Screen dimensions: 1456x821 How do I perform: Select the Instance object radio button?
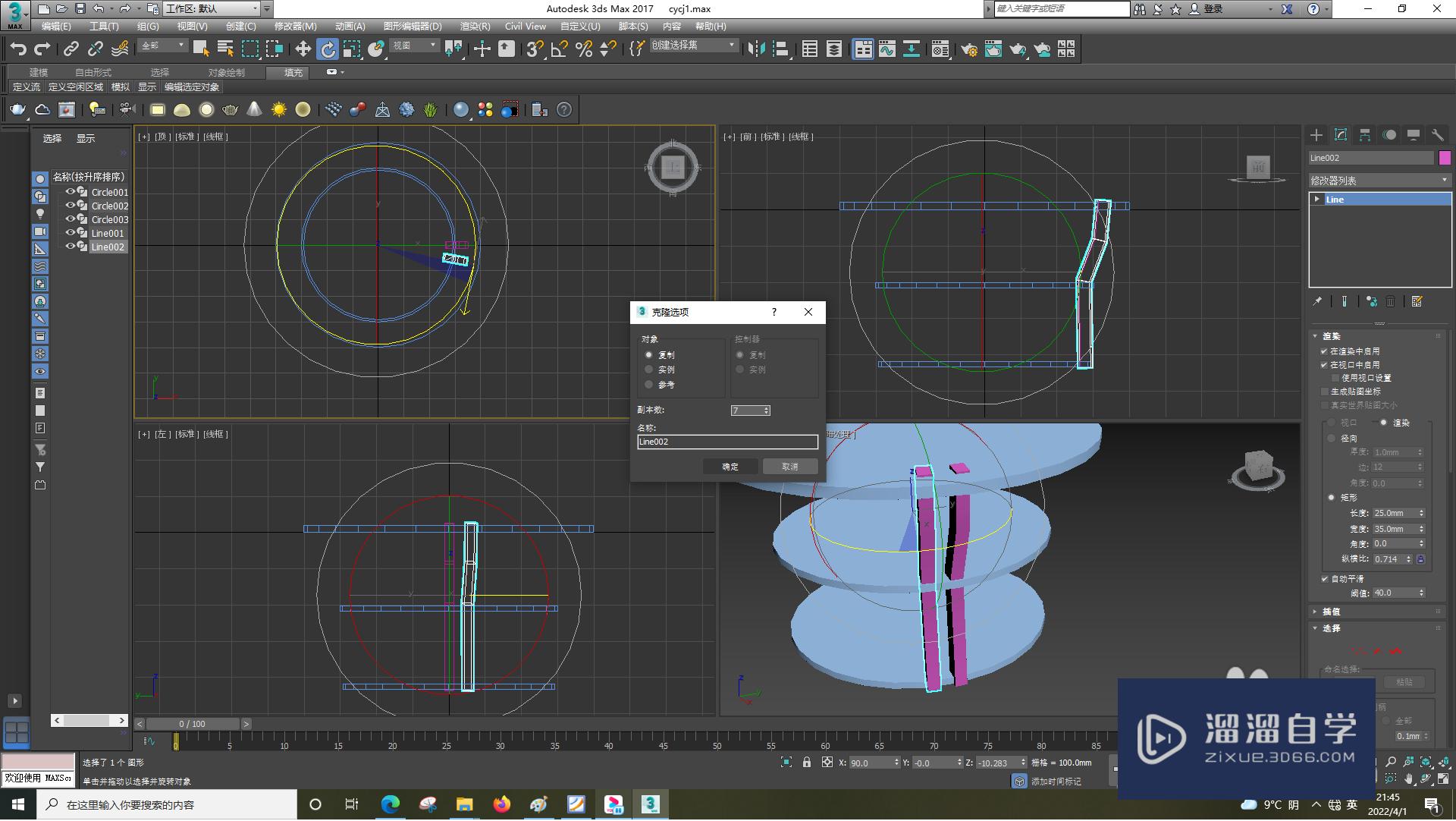click(x=649, y=370)
